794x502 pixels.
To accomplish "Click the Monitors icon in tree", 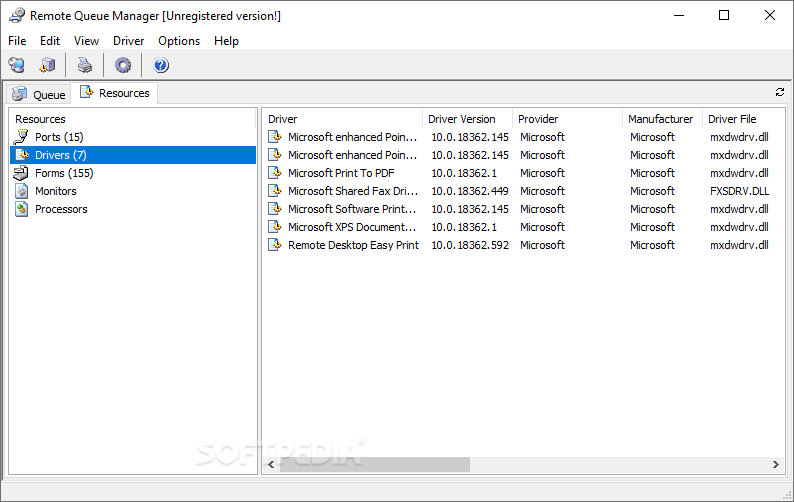I will (21, 191).
